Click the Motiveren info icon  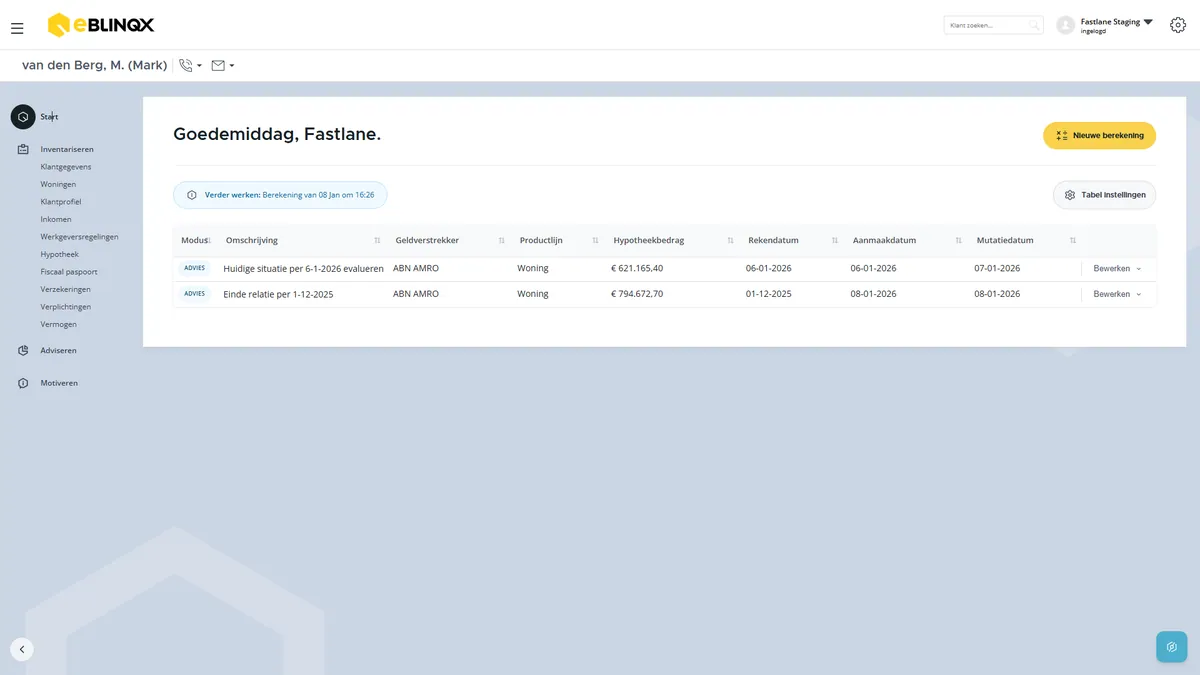pos(23,383)
